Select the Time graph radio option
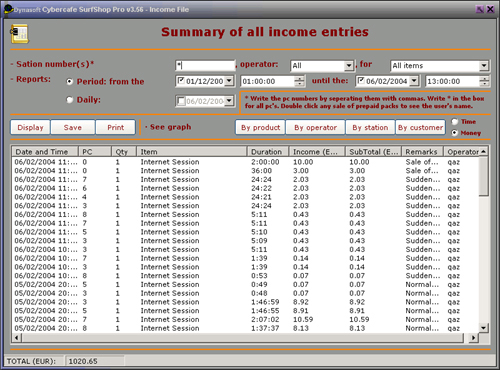The height and width of the screenshot is (370, 500). pos(455,122)
